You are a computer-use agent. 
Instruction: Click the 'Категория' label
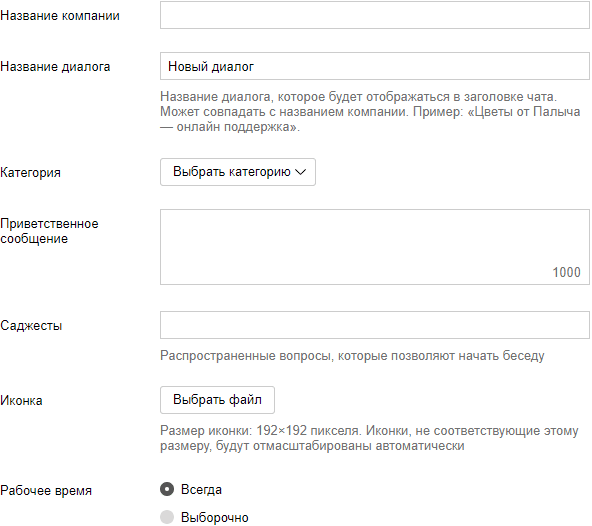point(30,173)
